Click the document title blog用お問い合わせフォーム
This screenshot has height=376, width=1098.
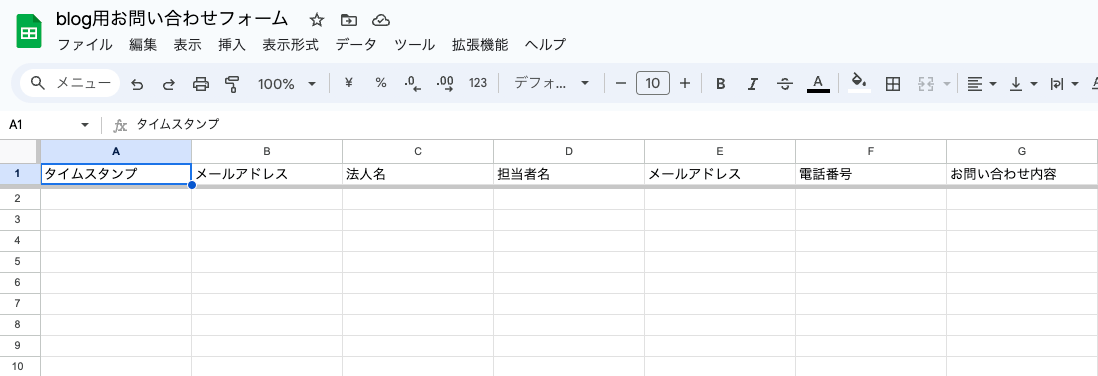[172, 18]
